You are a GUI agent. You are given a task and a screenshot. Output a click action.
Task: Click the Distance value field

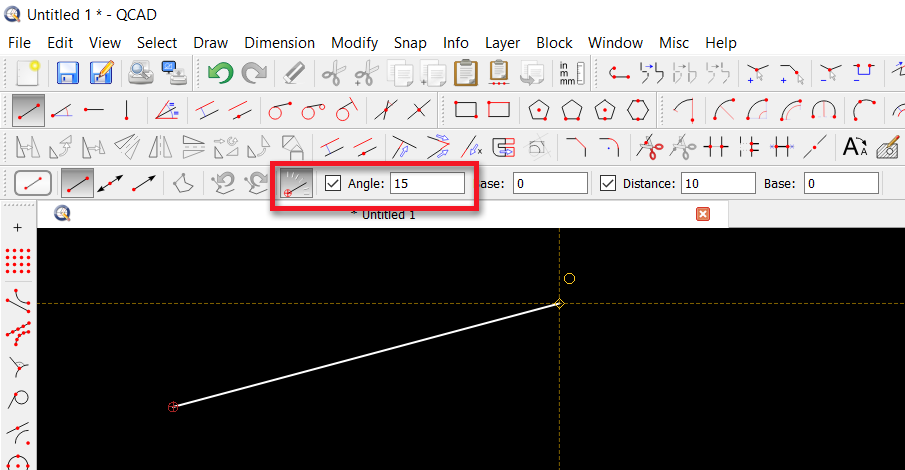coord(717,184)
